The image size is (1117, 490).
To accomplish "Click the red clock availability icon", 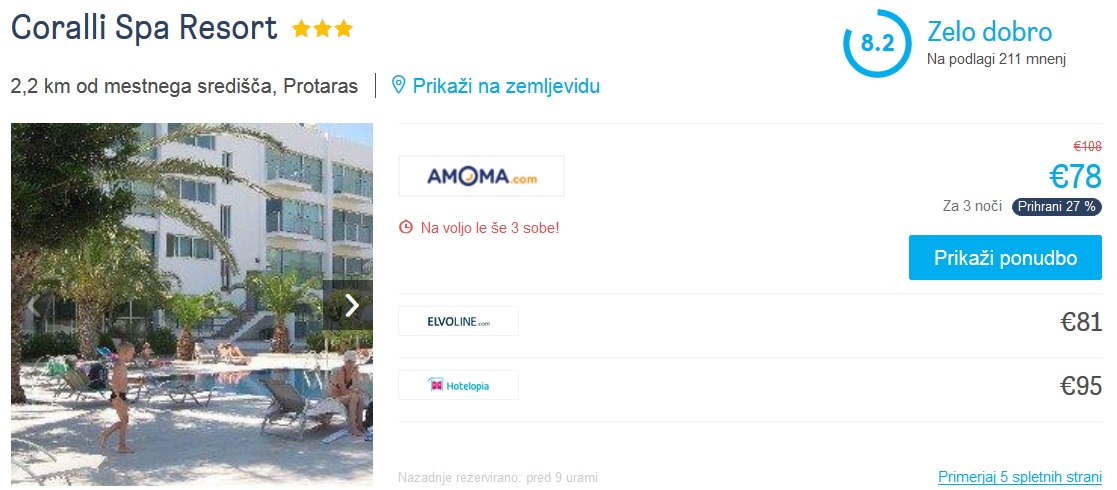I will pos(405,228).
